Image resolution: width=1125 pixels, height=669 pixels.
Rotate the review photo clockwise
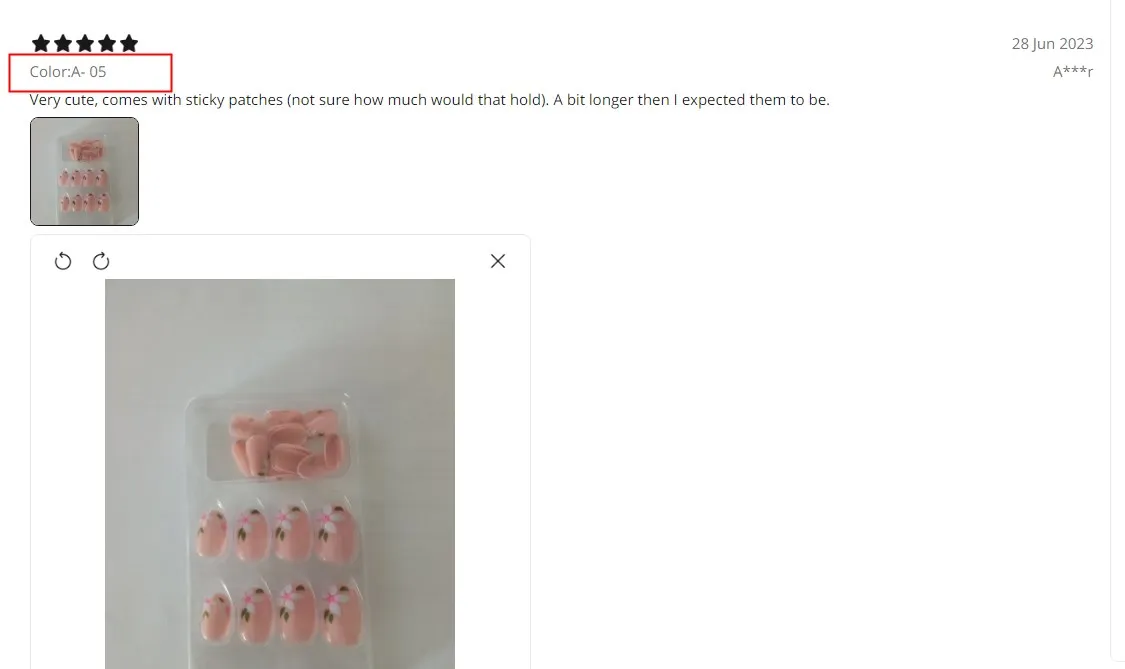(x=101, y=261)
